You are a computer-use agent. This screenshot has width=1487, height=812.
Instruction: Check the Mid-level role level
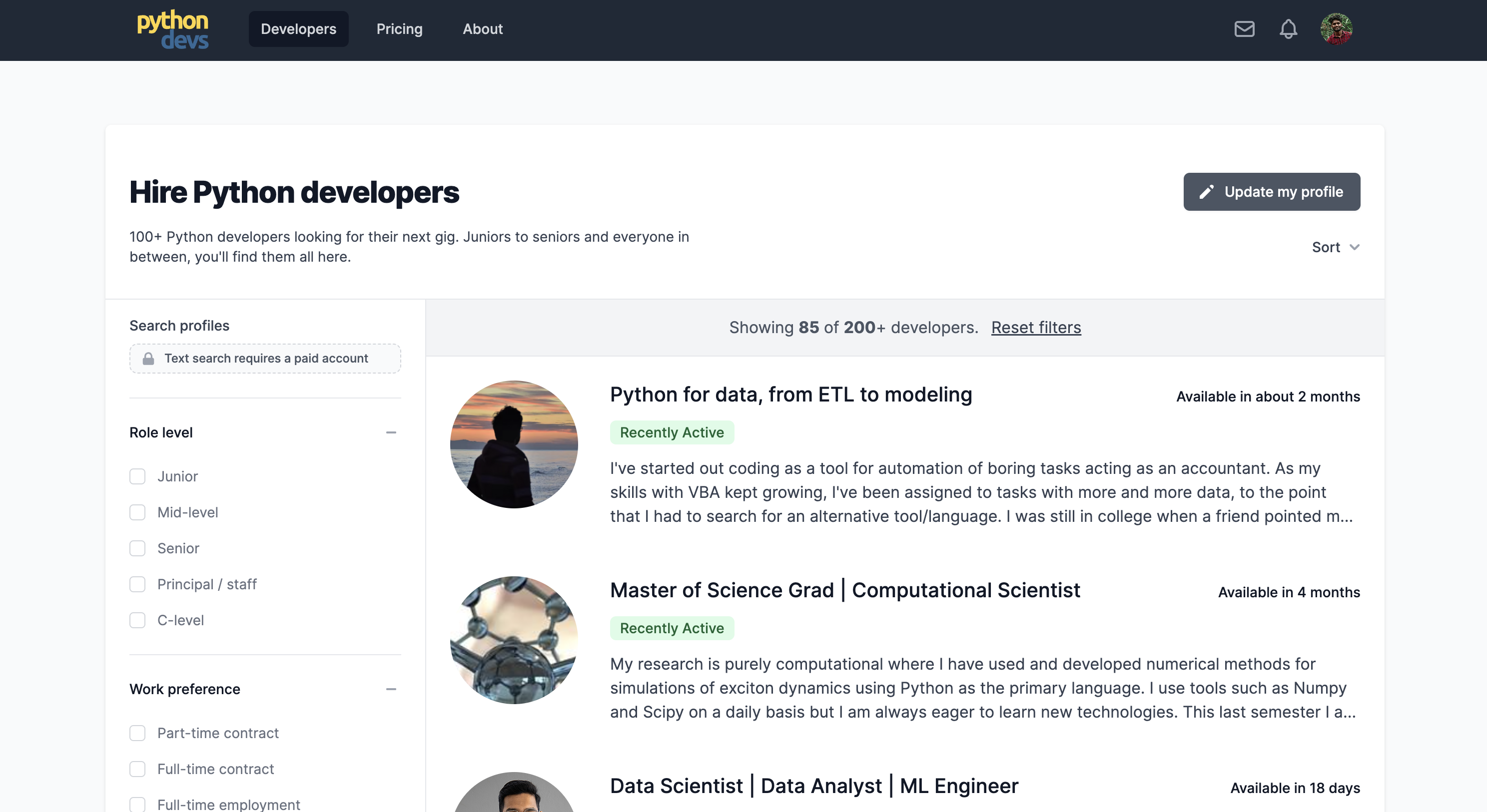(x=137, y=512)
